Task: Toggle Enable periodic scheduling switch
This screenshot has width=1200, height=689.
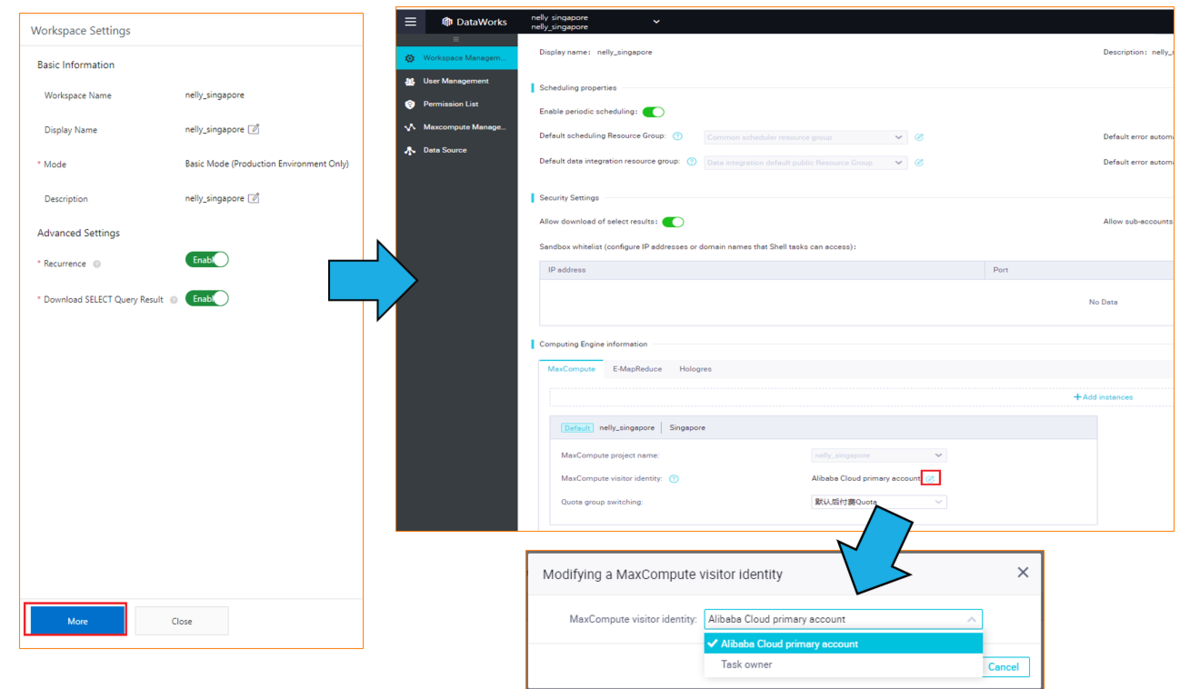Action: point(653,112)
